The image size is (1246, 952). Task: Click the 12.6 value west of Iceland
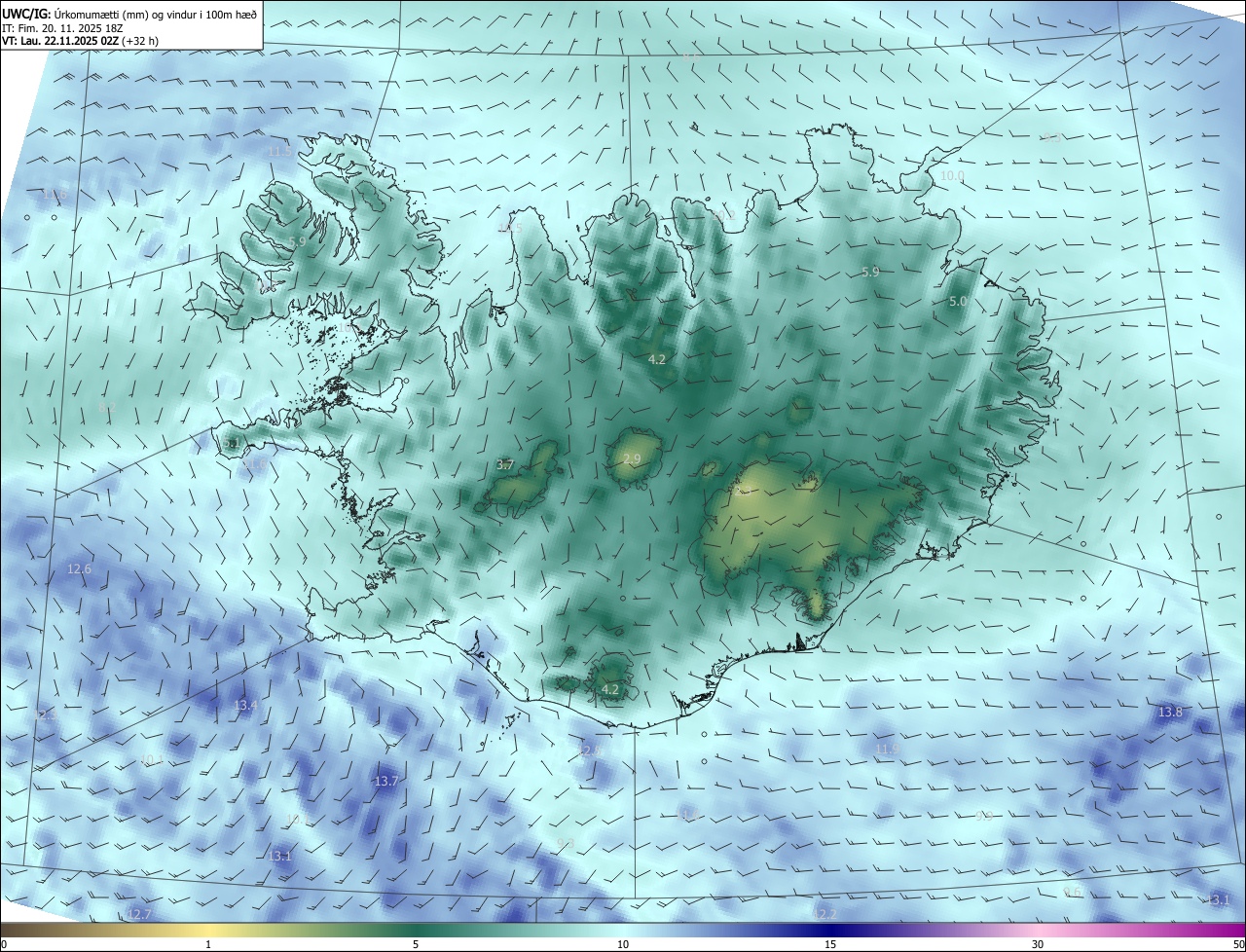click(79, 568)
